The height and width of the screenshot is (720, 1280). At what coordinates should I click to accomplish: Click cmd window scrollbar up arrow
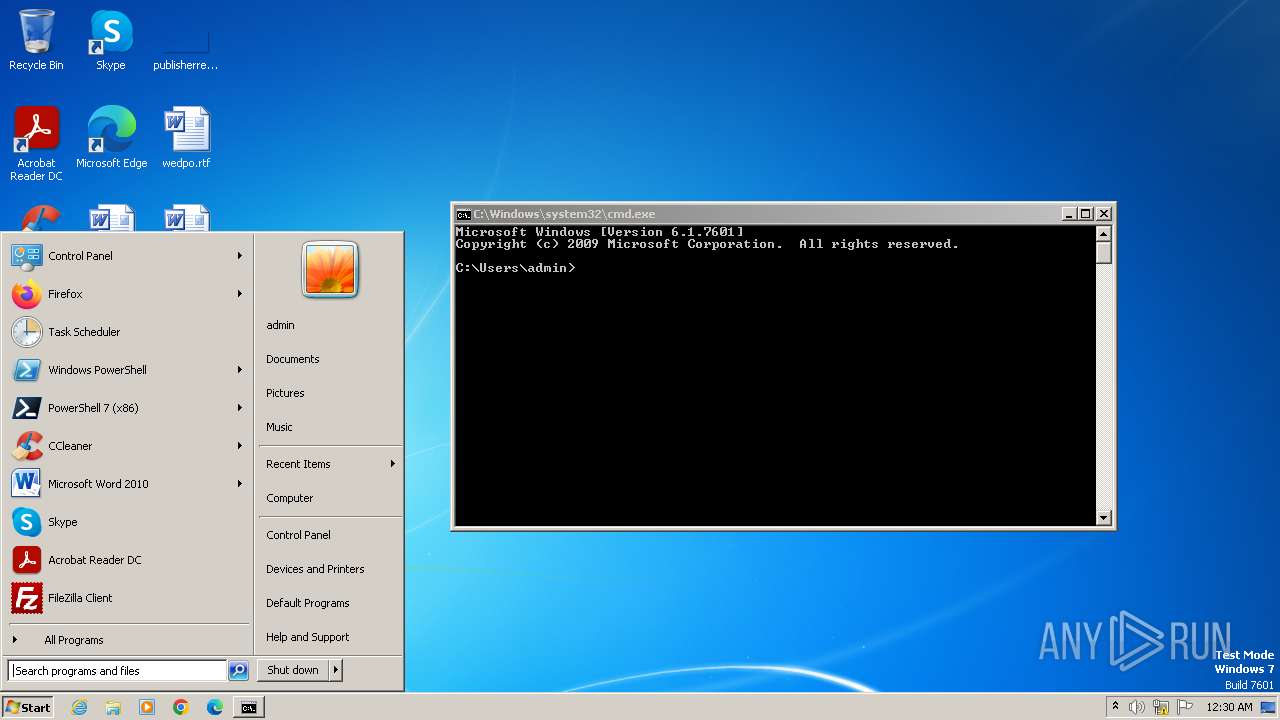tap(1104, 234)
